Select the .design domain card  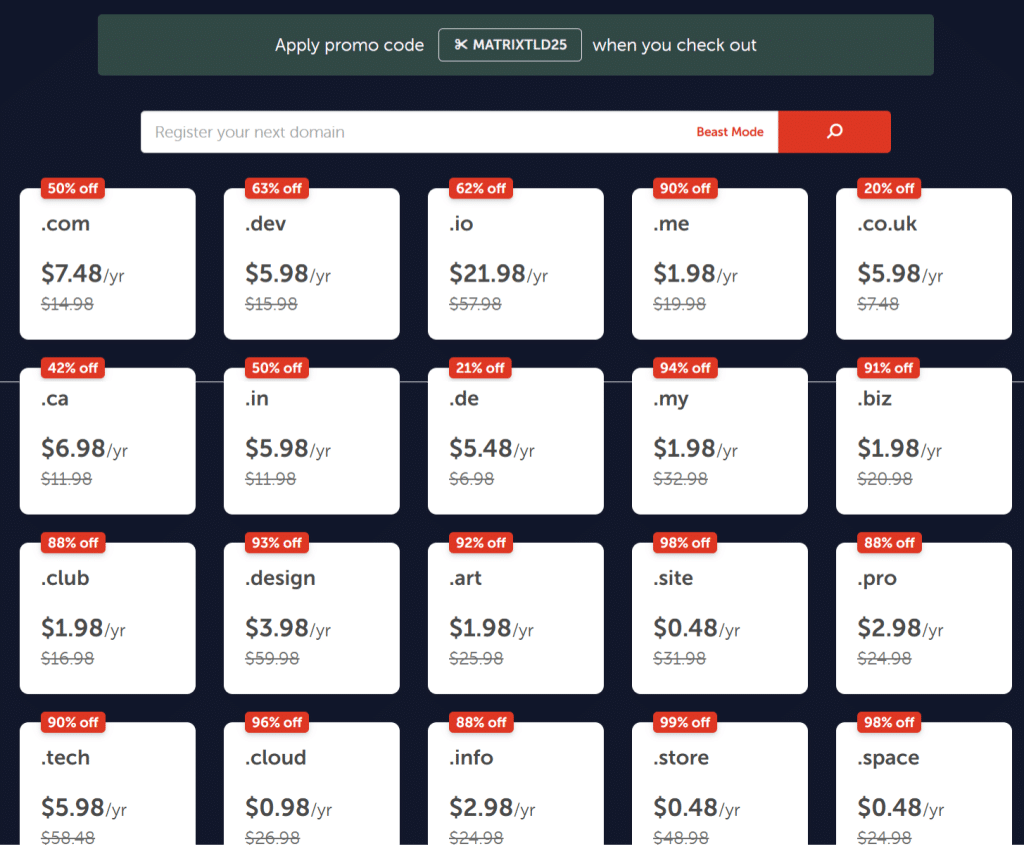click(x=311, y=617)
